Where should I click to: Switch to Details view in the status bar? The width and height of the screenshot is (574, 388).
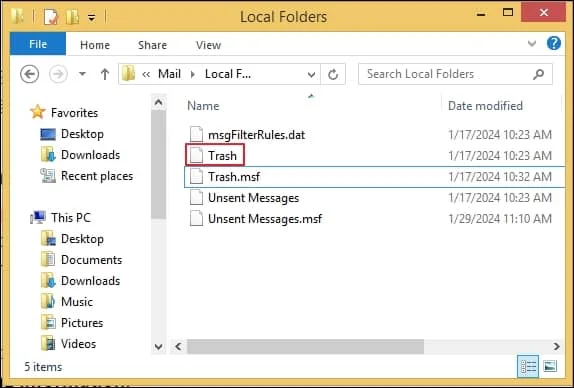(528, 366)
